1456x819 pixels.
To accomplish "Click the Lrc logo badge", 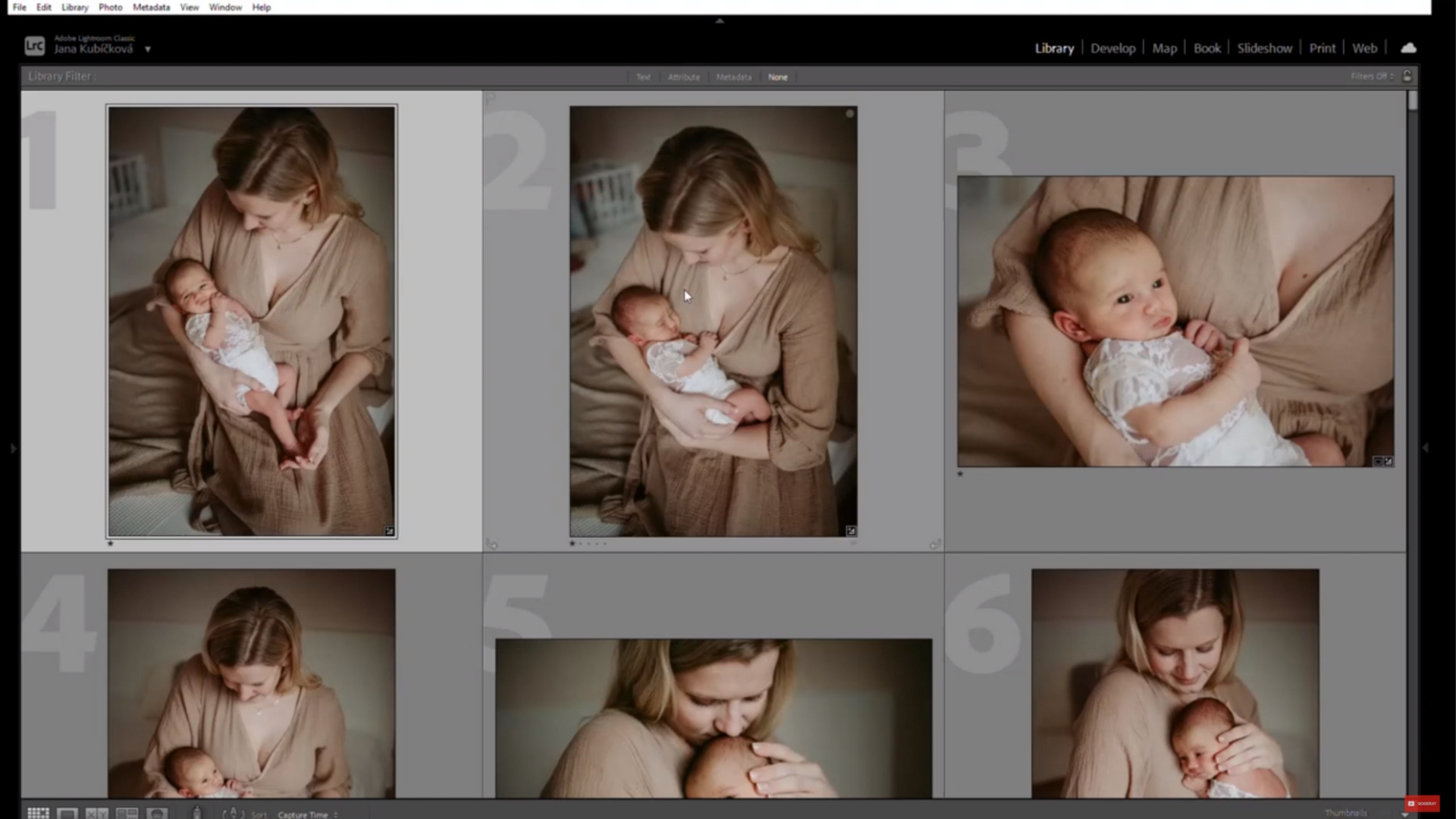I will 34,46.
